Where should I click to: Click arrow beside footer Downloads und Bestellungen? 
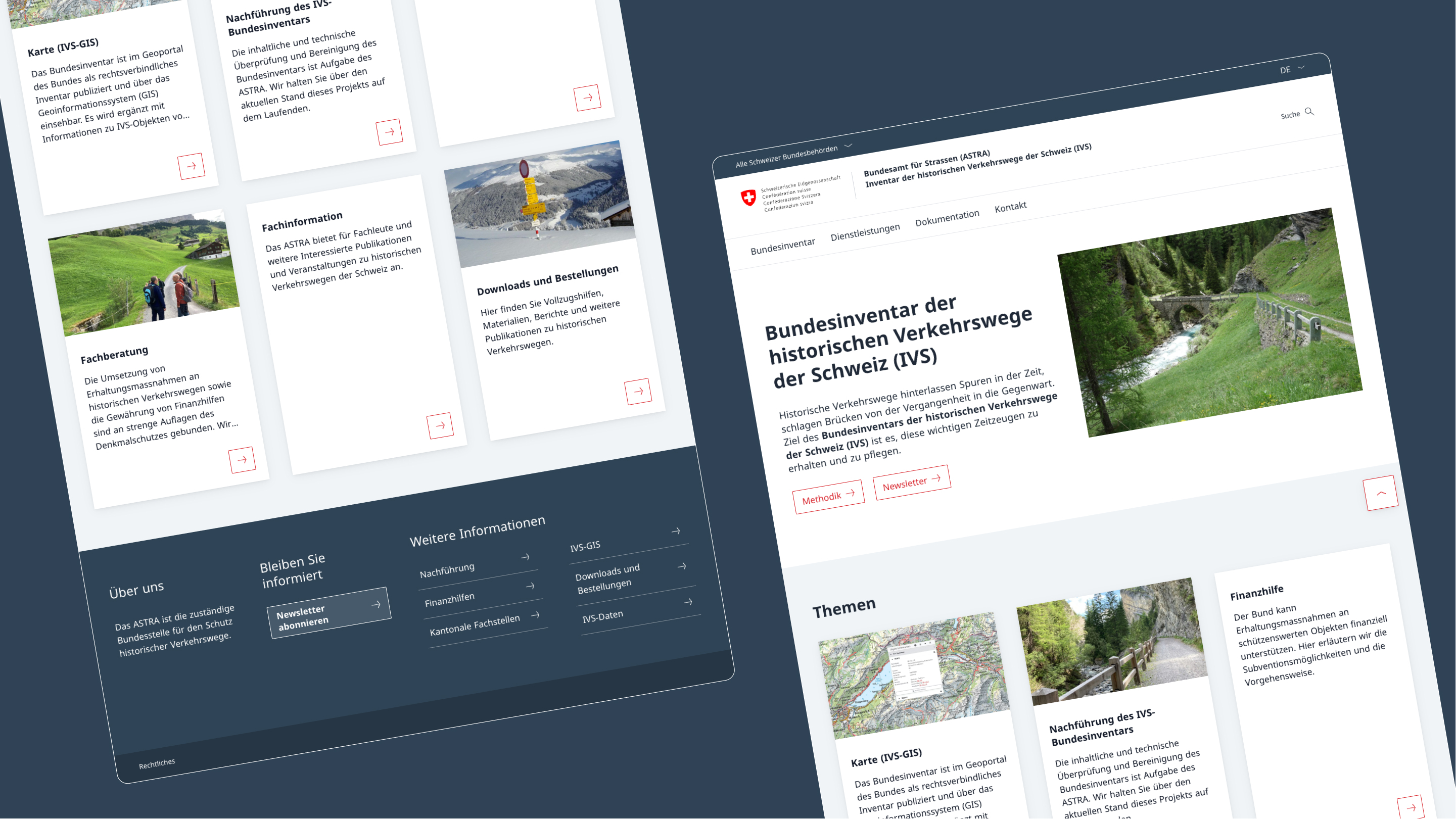coord(682,566)
